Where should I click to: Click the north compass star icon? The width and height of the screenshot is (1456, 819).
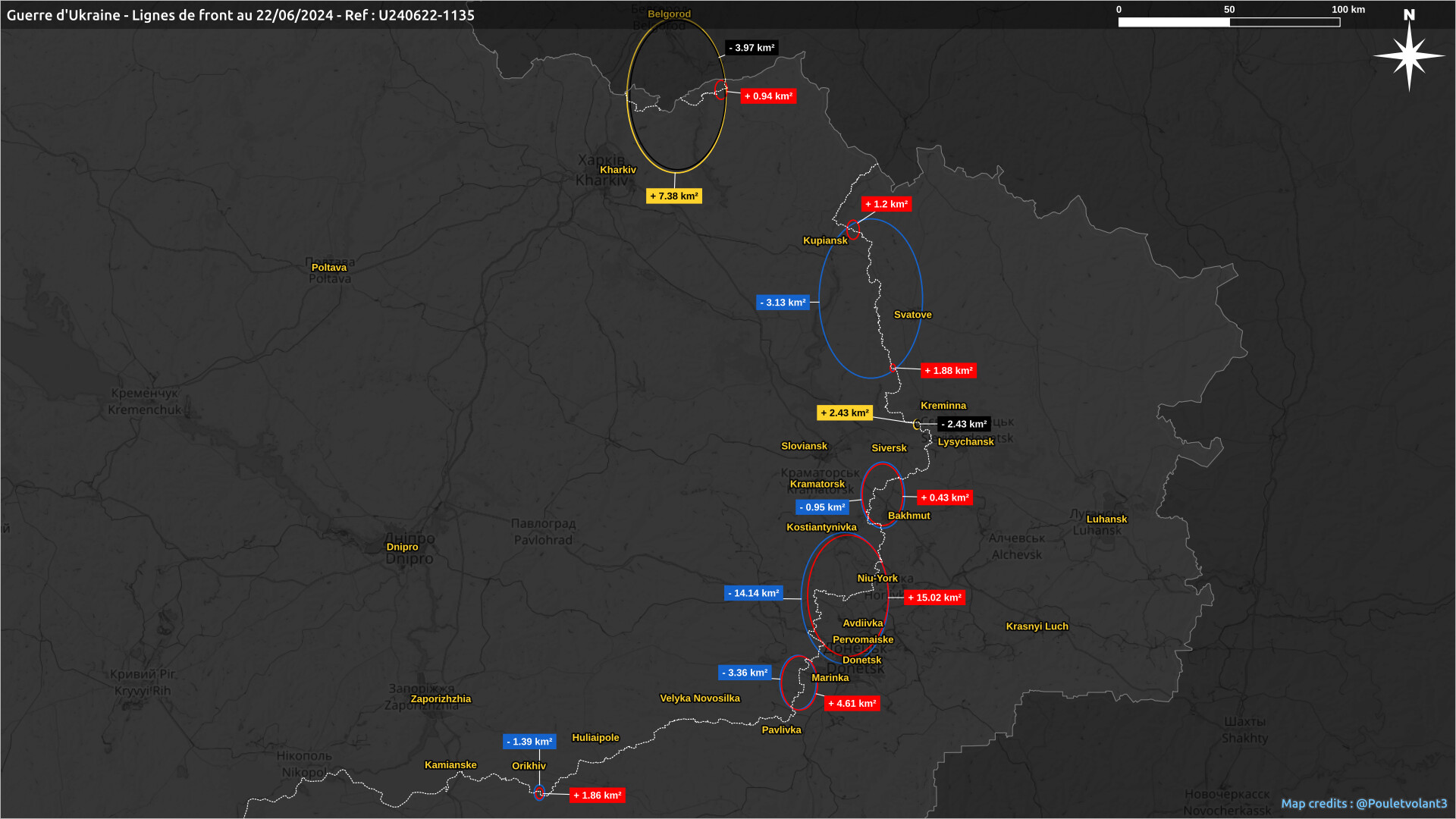click(1409, 55)
